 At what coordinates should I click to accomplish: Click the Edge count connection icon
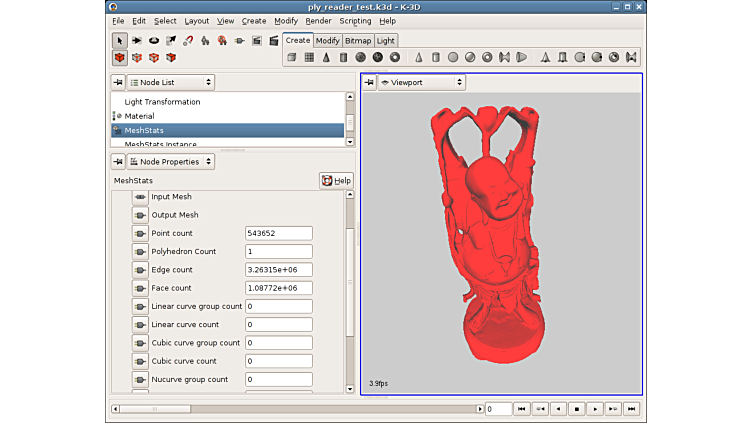[x=140, y=270]
